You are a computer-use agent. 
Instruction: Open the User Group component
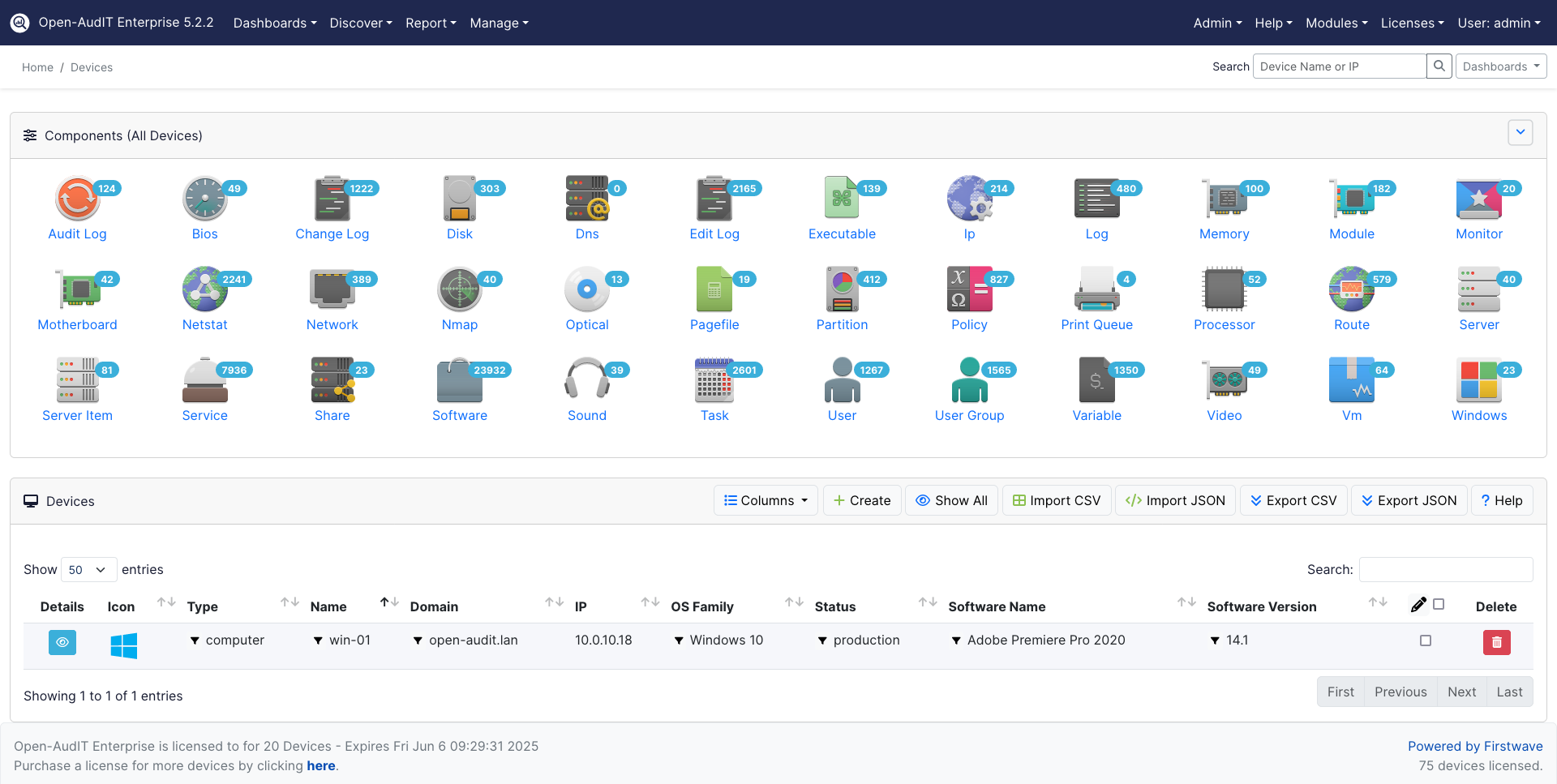click(969, 379)
